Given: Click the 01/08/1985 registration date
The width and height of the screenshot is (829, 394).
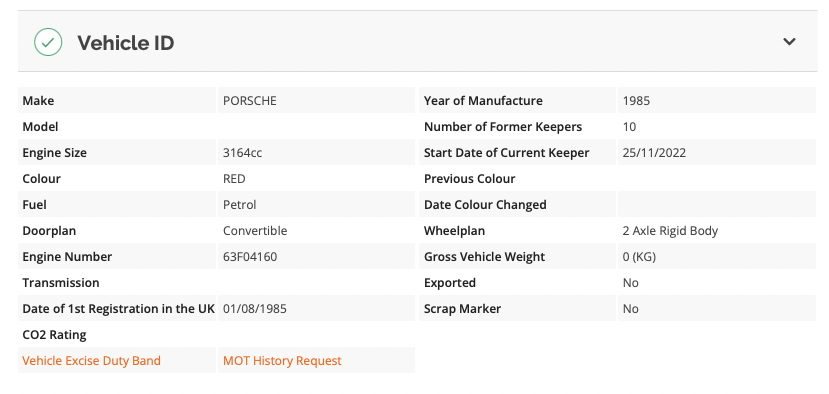Looking at the screenshot, I should coord(255,309).
